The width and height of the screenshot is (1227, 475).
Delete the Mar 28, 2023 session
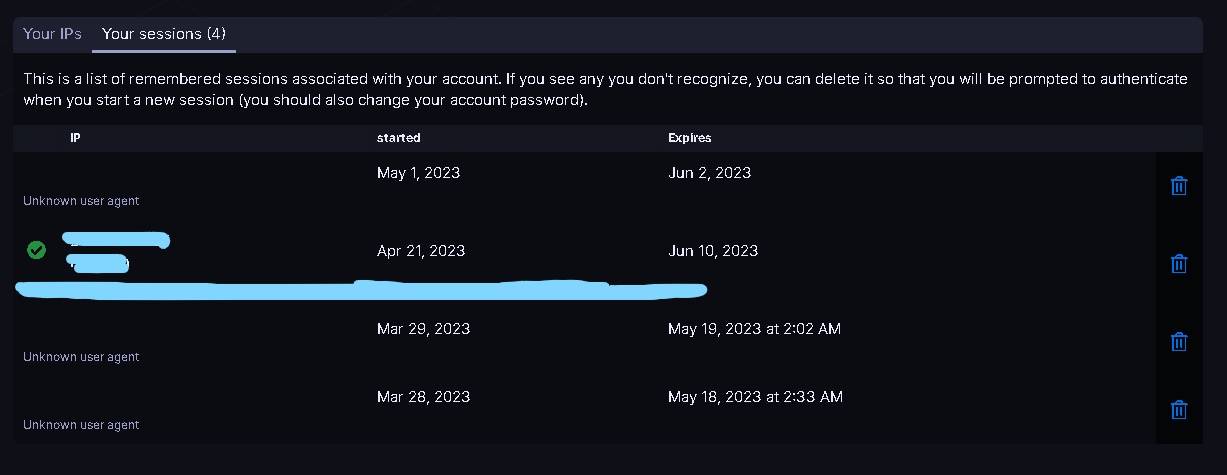click(1179, 410)
